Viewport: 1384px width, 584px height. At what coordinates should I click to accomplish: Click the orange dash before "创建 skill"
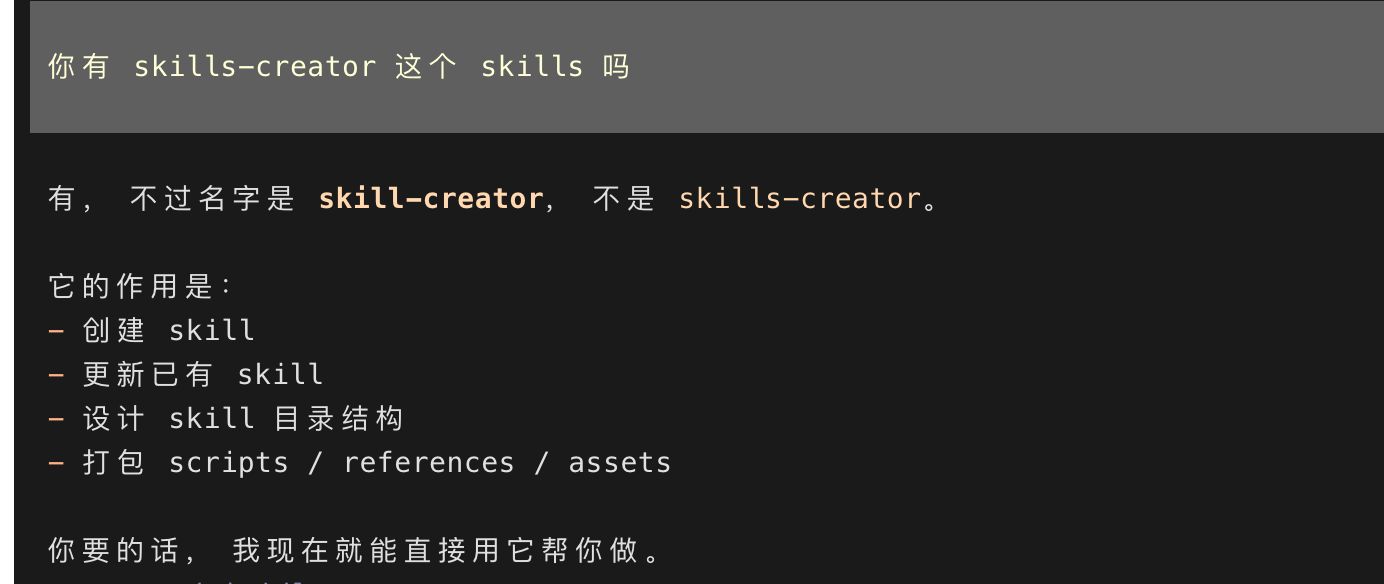tap(56, 331)
